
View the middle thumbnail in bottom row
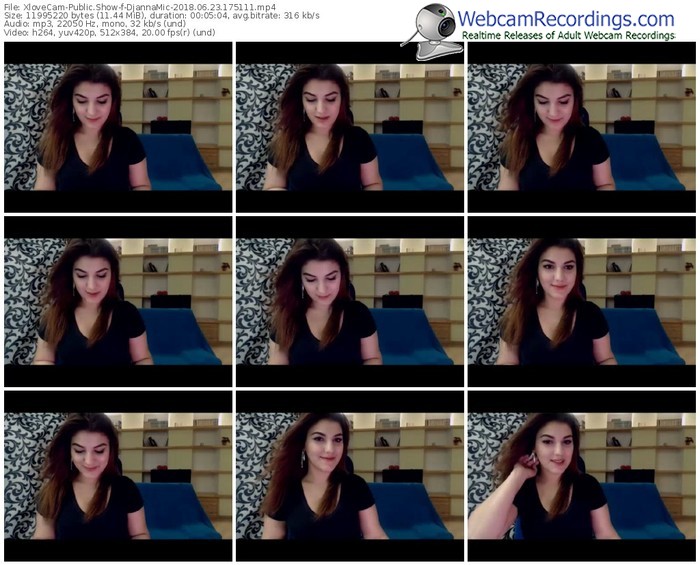349,475
